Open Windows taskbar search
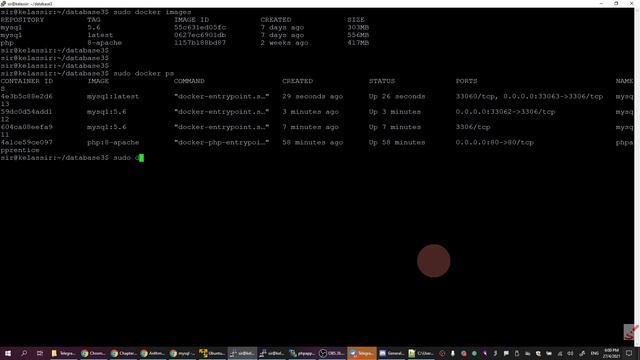The height and width of the screenshot is (360, 640). (x=24, y=353)
